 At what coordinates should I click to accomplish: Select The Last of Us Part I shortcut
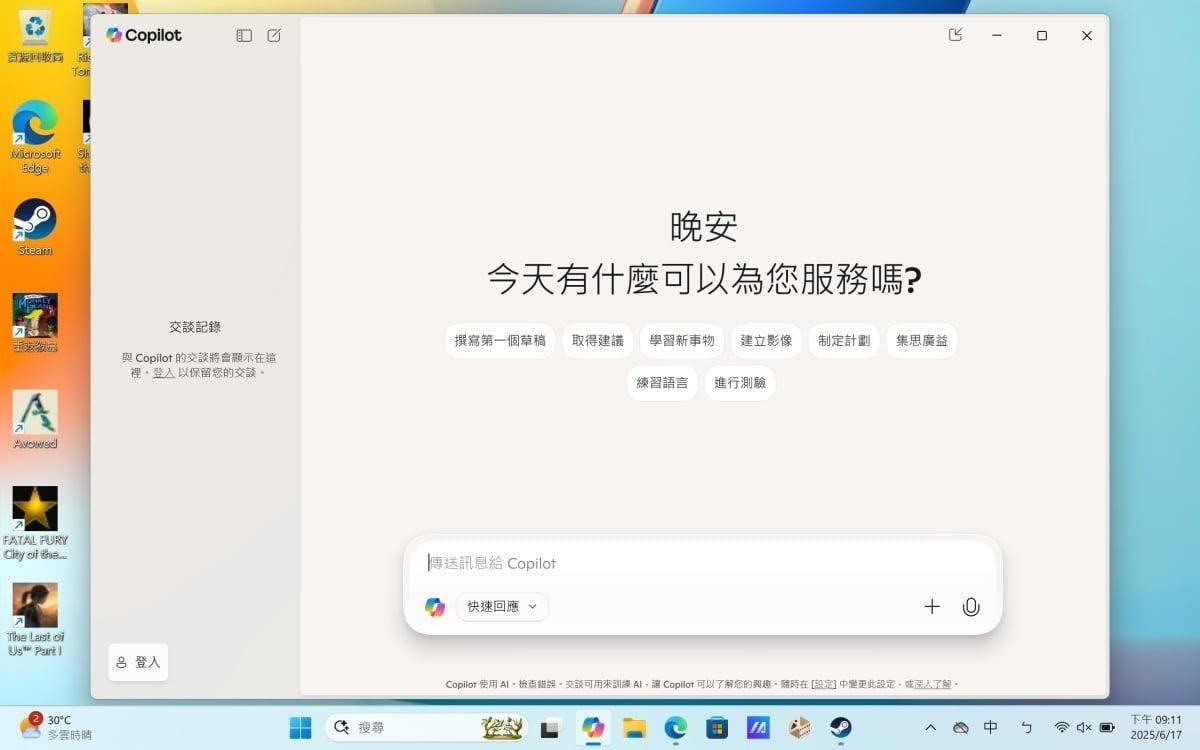[35, 620]
